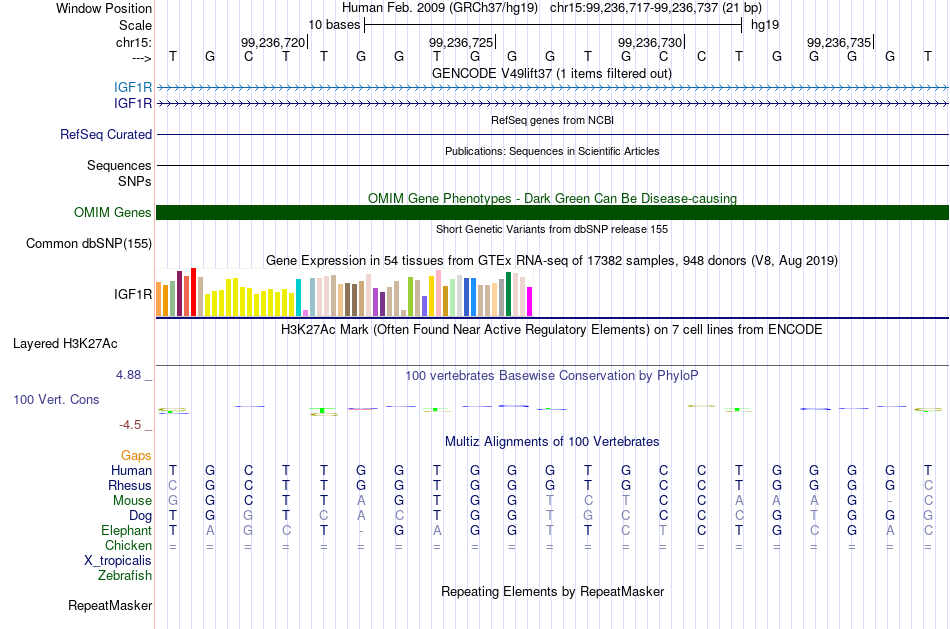Click the GENCODE V49lift37 track title
Screen dimensions: 950x629
tap(552, 73)
